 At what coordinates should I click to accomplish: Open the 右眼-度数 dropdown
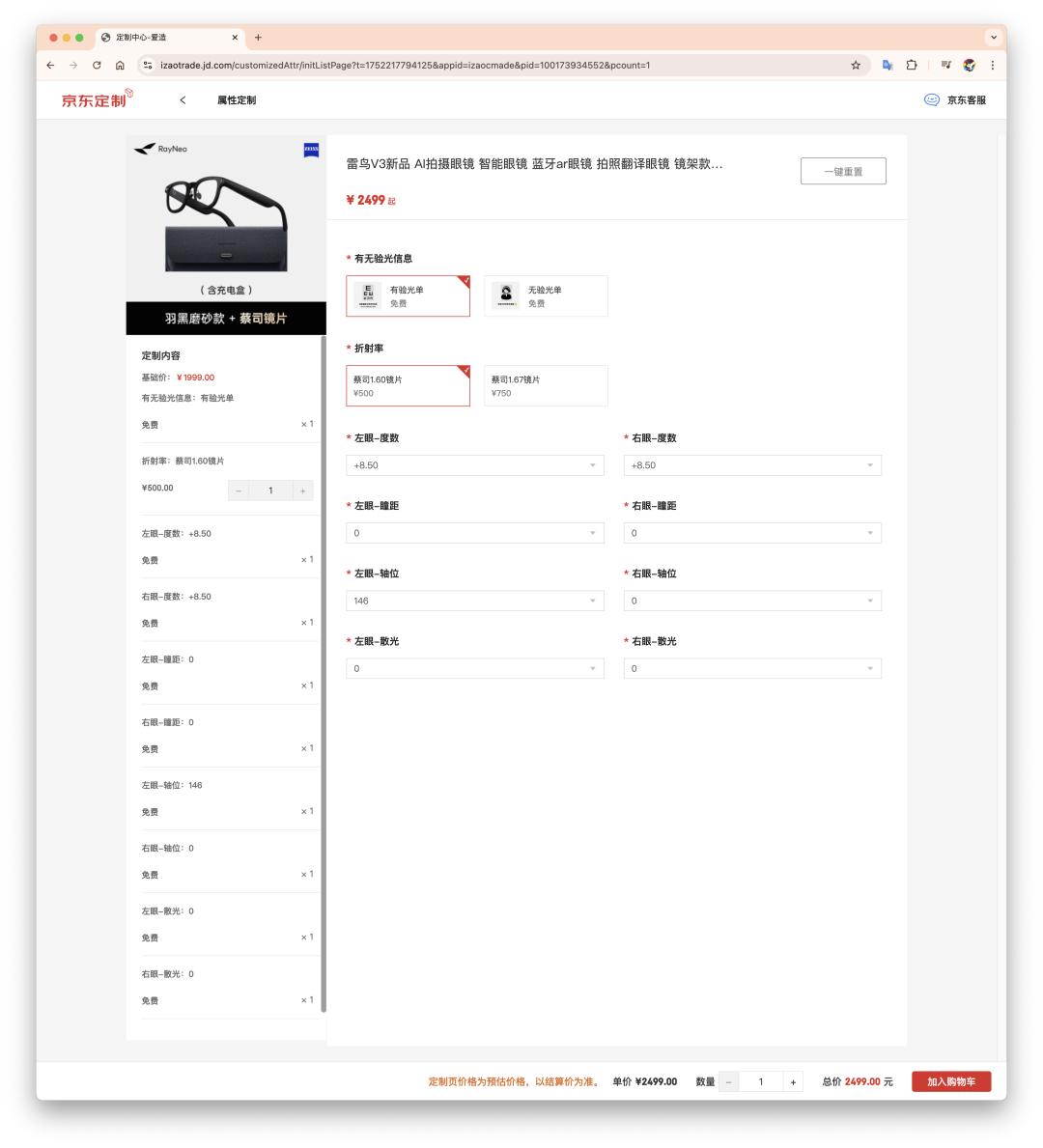(752, 465)
